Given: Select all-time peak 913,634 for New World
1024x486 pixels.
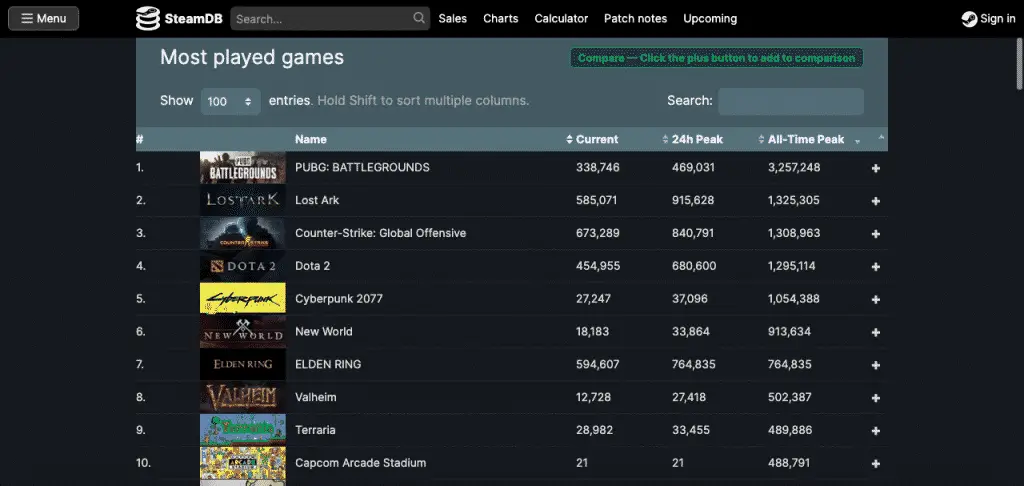Looking at the screenshot, I should [790, 331].
